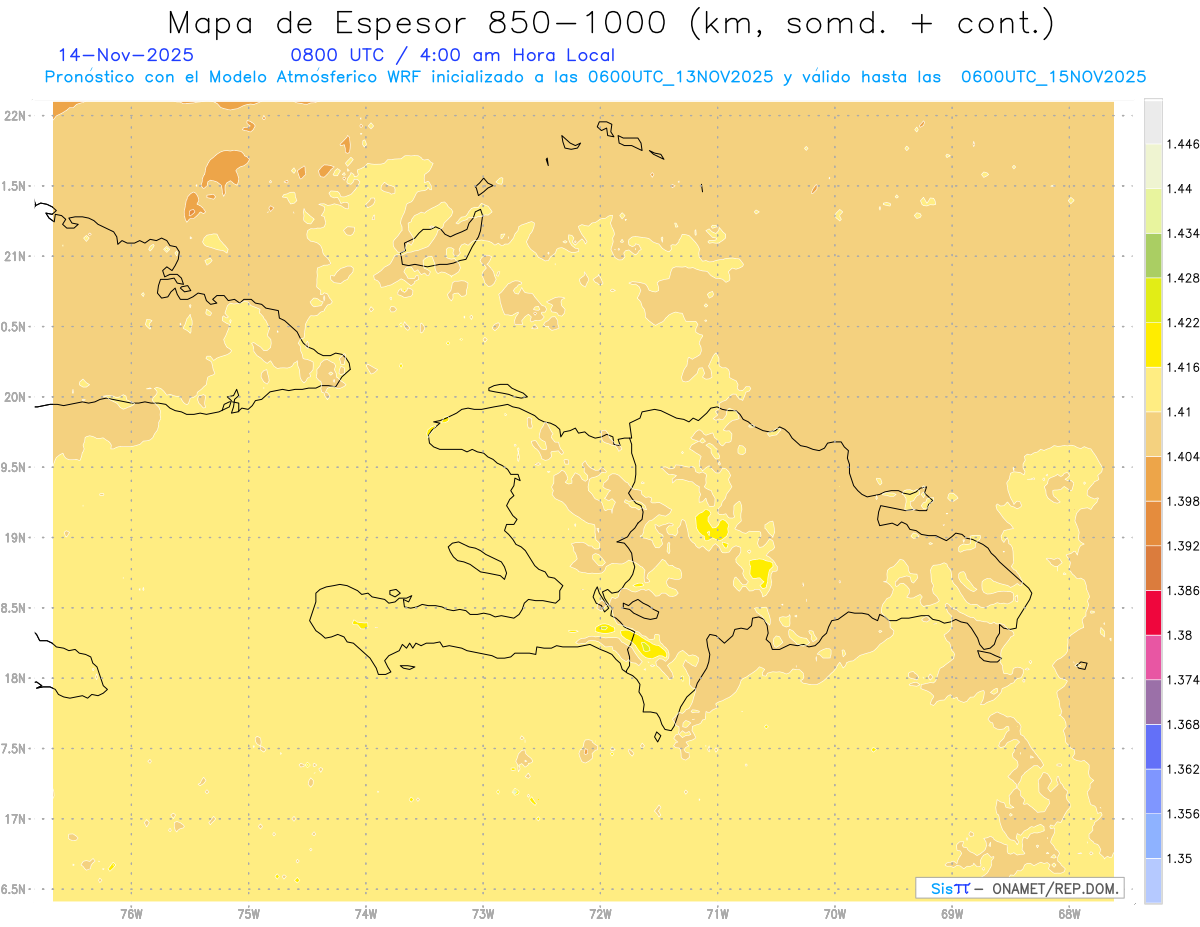Image resolution: width=1200 pixels, height=927 pixels.
Task: Click the legend value 1.368
Action: point(1183,724)
